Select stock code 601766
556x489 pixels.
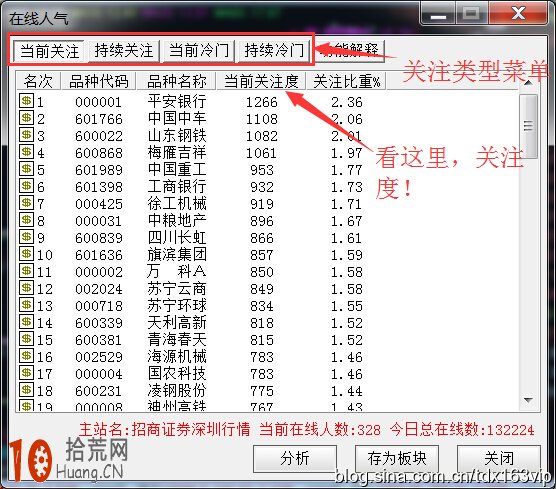point(99,119)
